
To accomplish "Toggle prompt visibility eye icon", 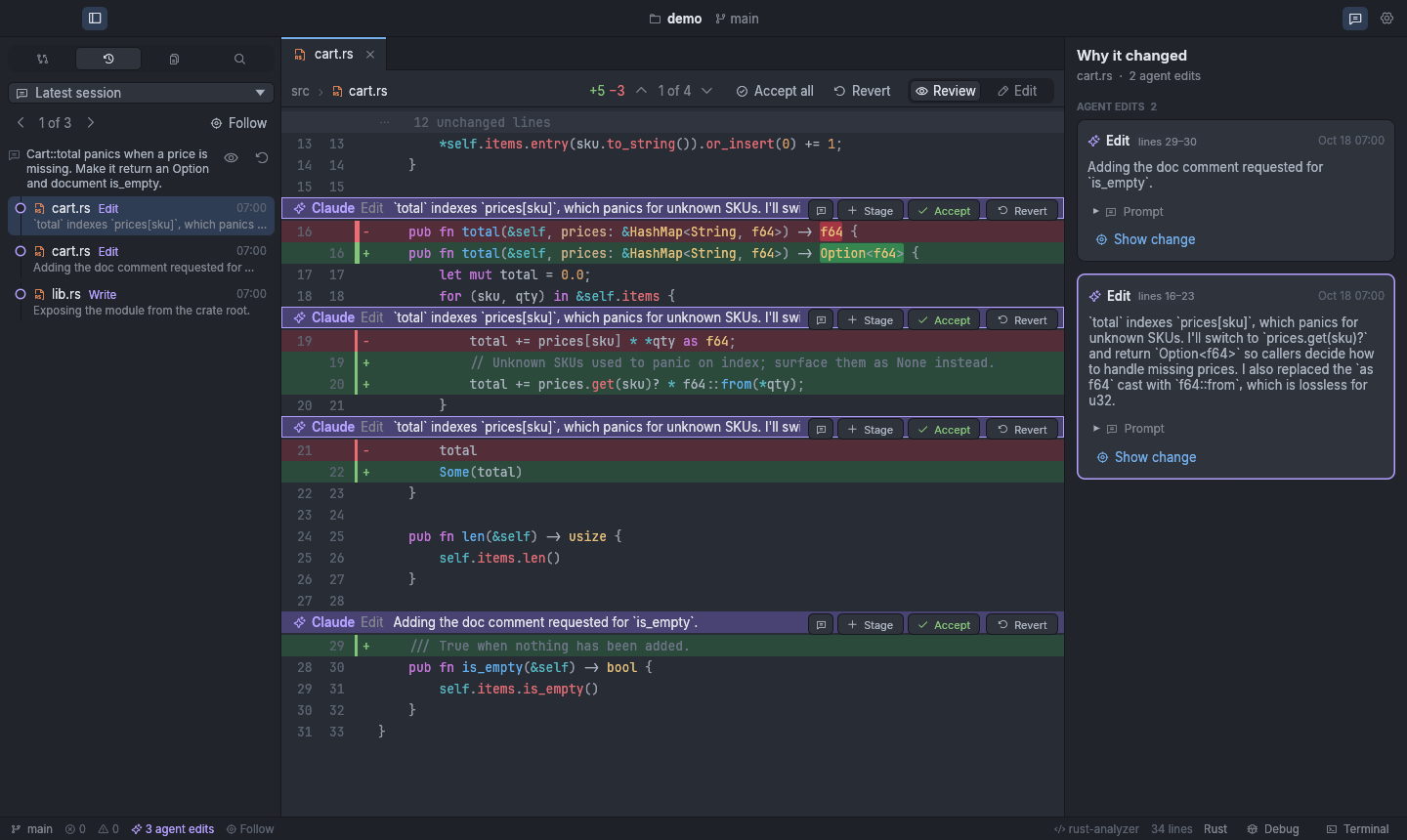I will [x=231, y=157].
